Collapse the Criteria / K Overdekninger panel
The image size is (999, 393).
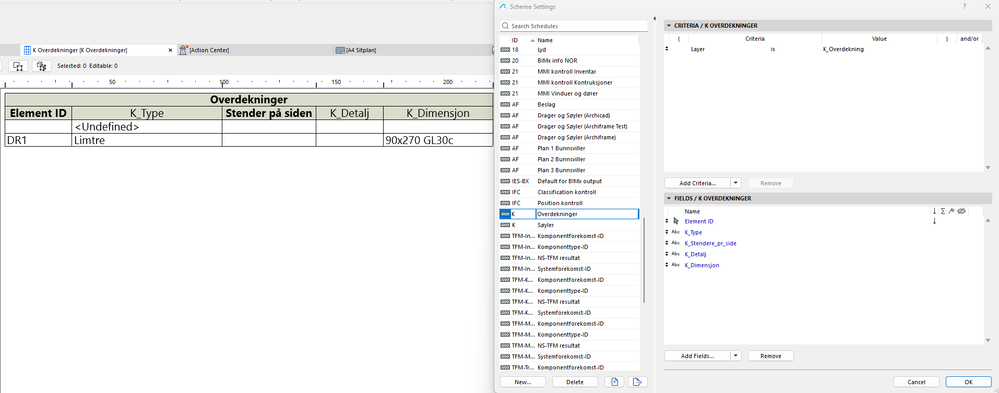click(669, 25)
